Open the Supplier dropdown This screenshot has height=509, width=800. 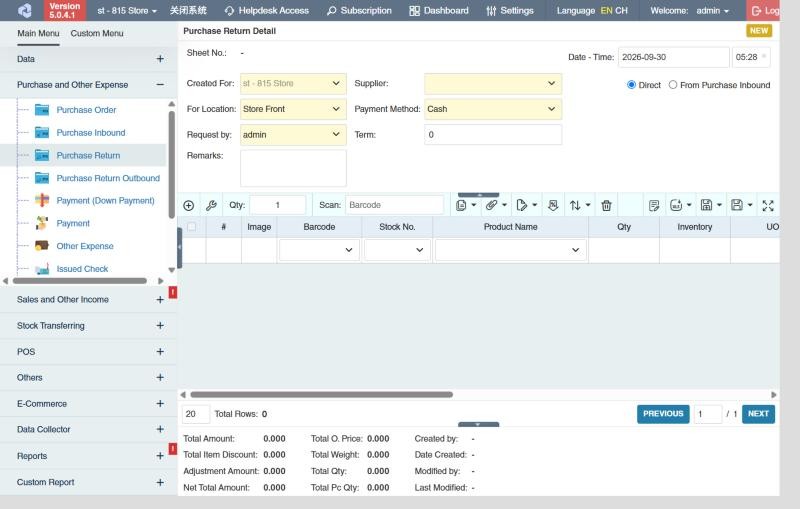point(493,84)
